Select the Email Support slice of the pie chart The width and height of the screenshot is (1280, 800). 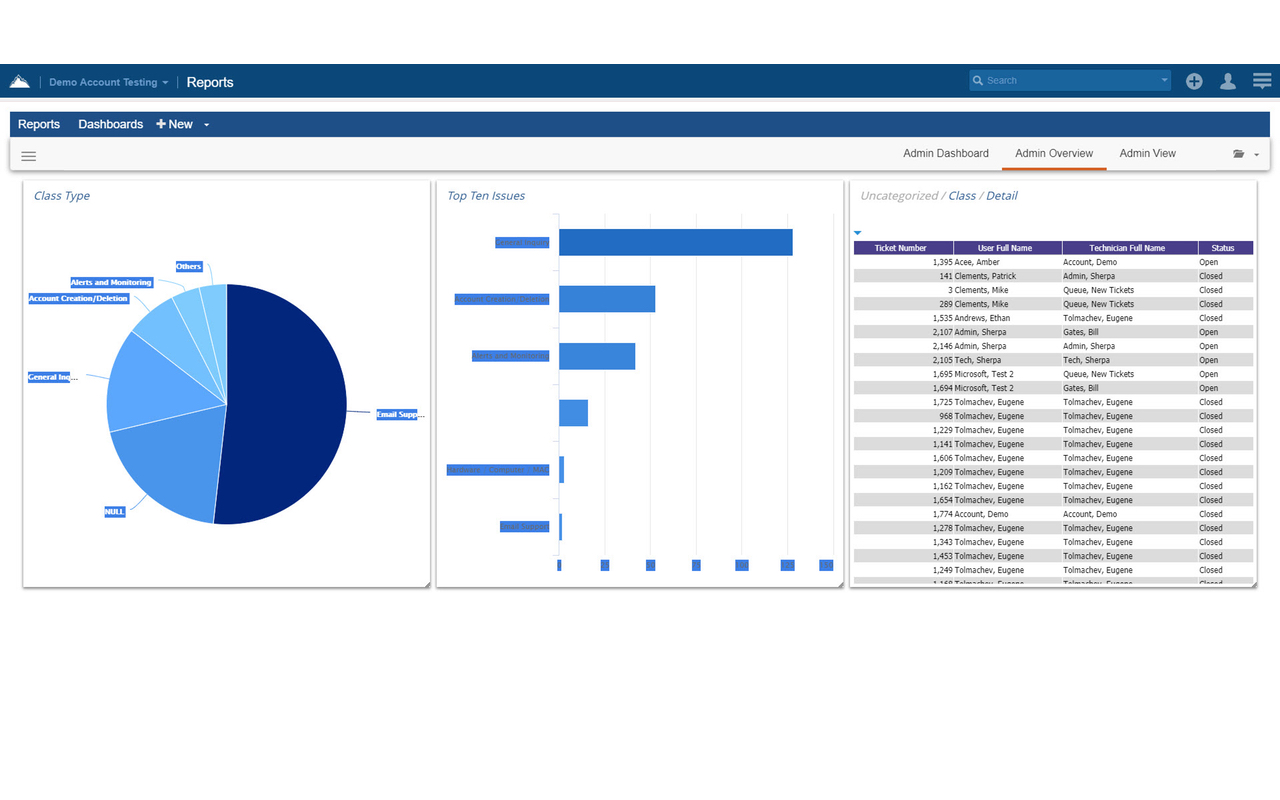coord(290,400)
